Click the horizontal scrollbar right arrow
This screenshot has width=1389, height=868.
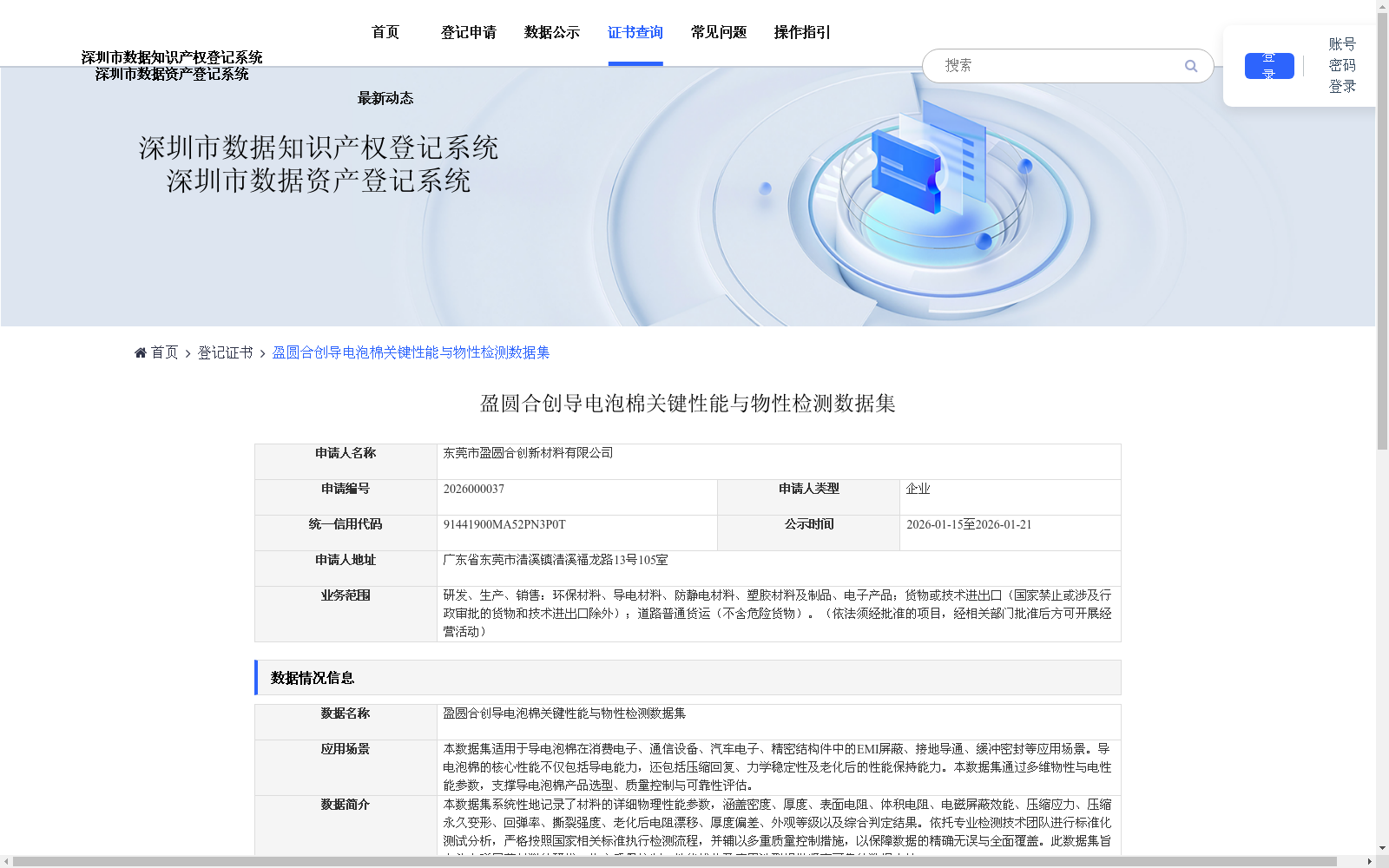click(1369, 861)
